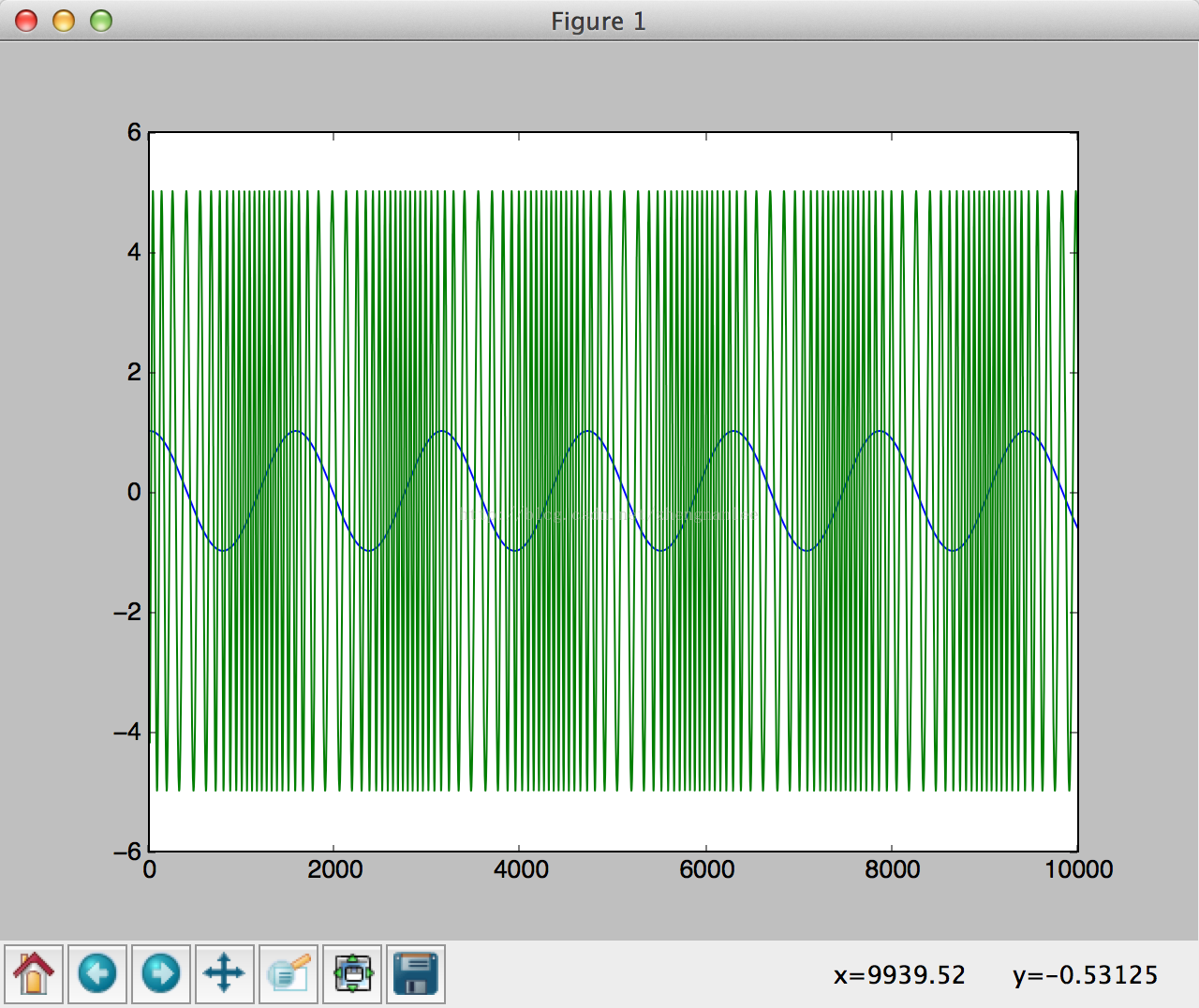Save the figure with the floppy disk icon
Image resolution: width=1199 pixels, height=1008 pixels.
(x=416, y=974)
